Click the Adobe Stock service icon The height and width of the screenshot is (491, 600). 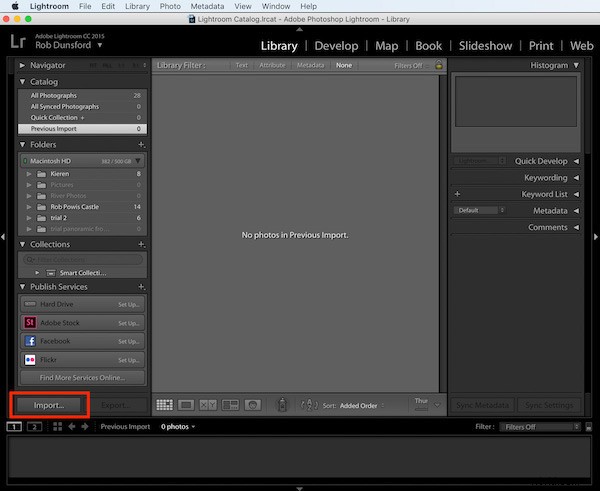pos(30,323)
